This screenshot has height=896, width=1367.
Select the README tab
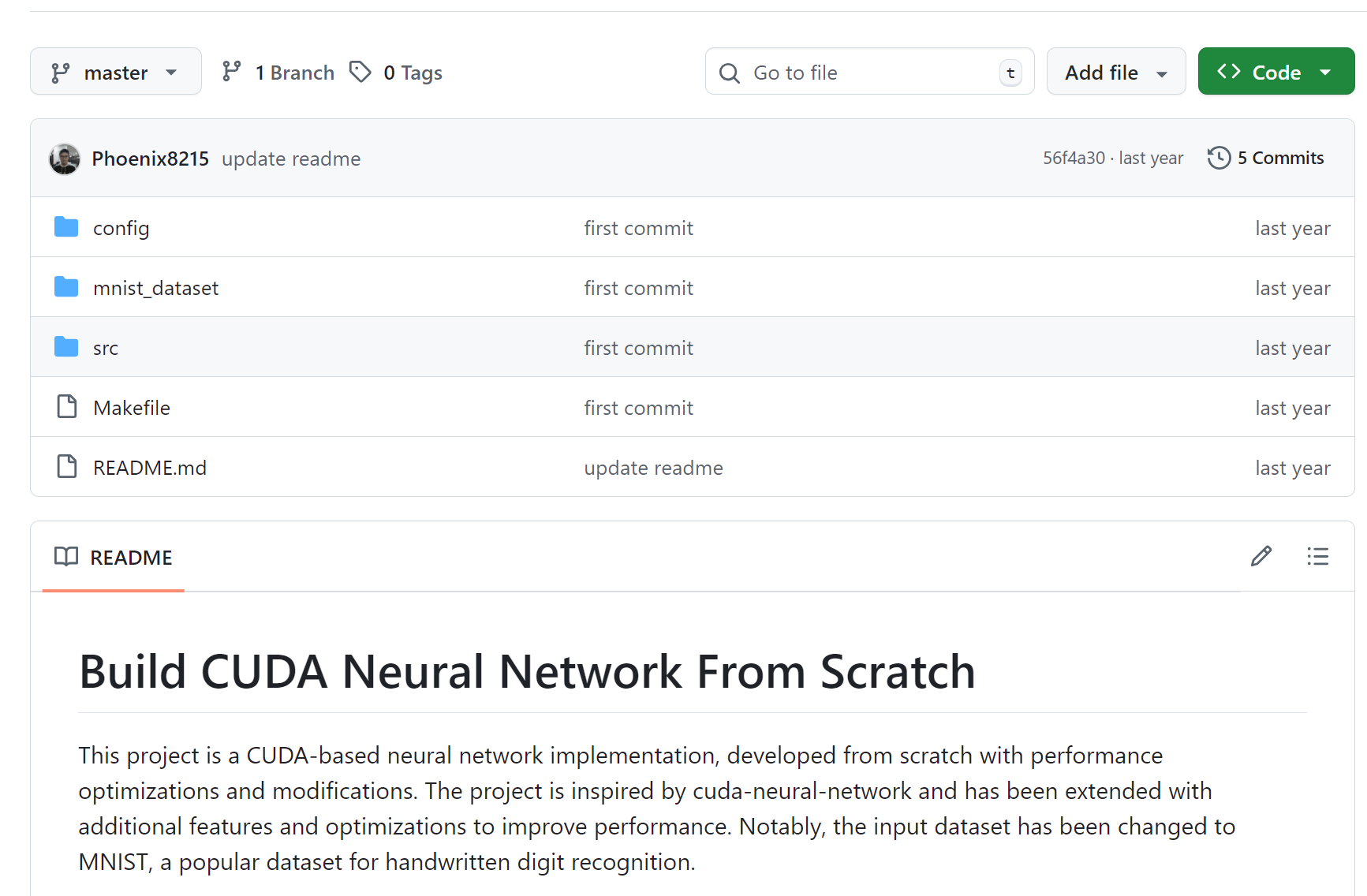pyautogui.click(x=114, y=558)
